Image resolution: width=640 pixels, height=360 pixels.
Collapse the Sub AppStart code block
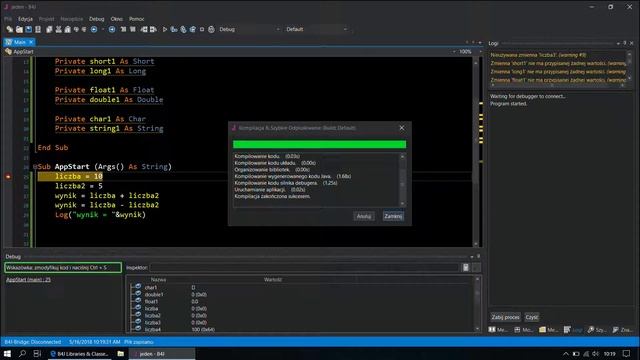[x=35, y=167]
